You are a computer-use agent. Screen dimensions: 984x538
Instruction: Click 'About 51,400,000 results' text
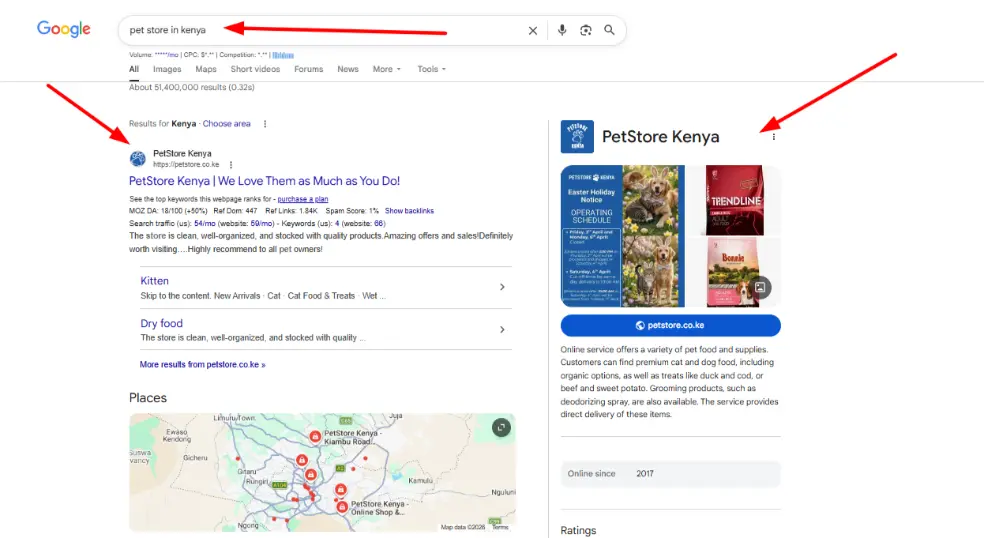point(191,87)
